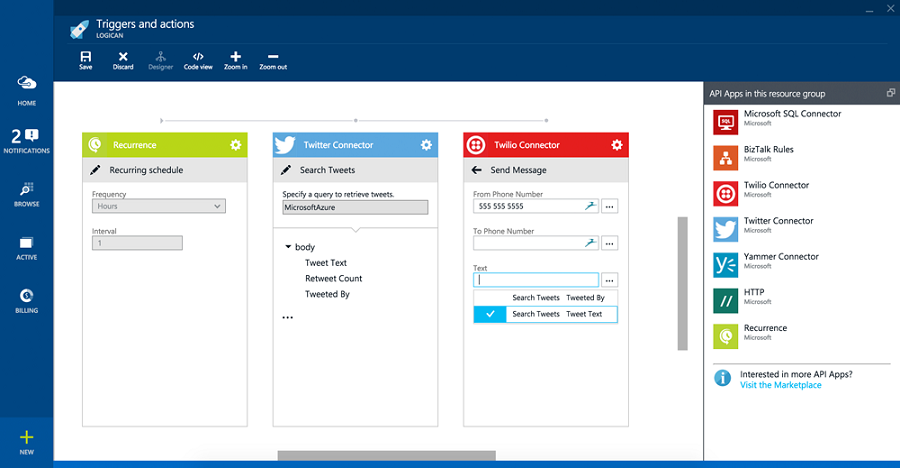Image resolution: width=900 pixels, height=468 pixels.
Task: Zoom in on the designer canvas
Action: 235,60
